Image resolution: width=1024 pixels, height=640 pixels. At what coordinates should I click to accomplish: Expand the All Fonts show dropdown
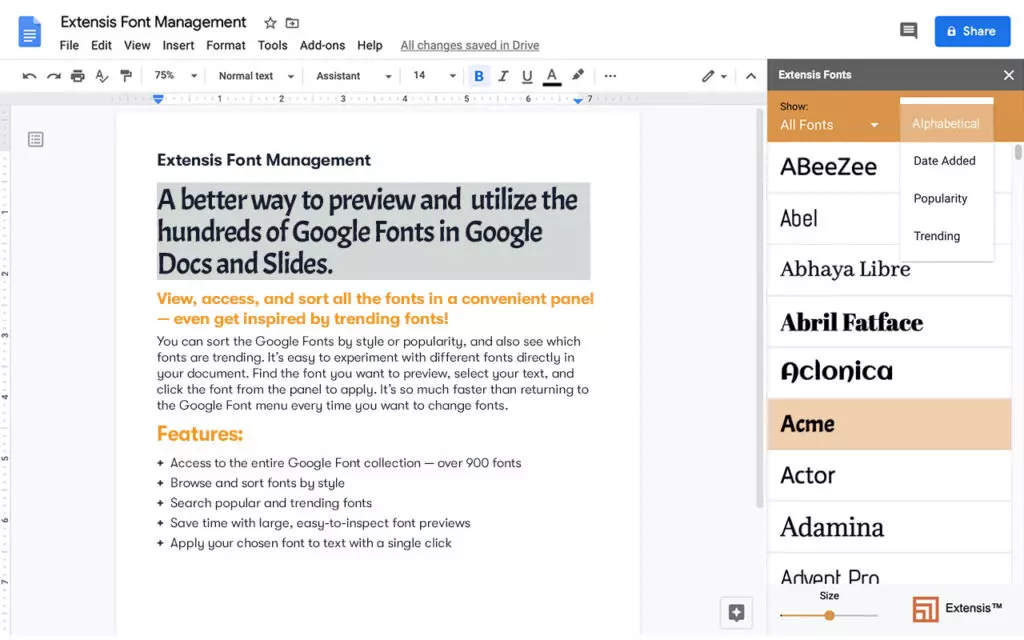coord(829,125)
